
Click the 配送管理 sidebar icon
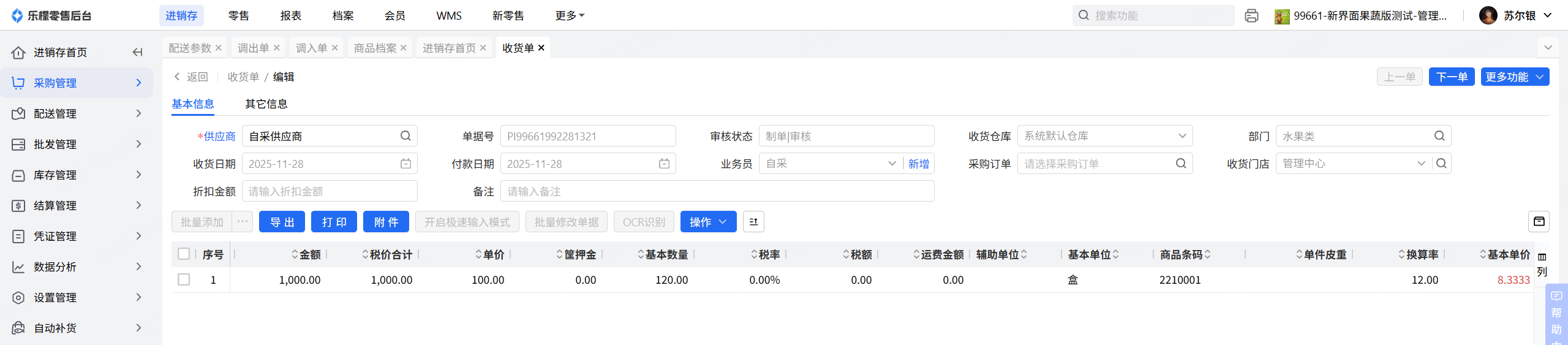18,113
